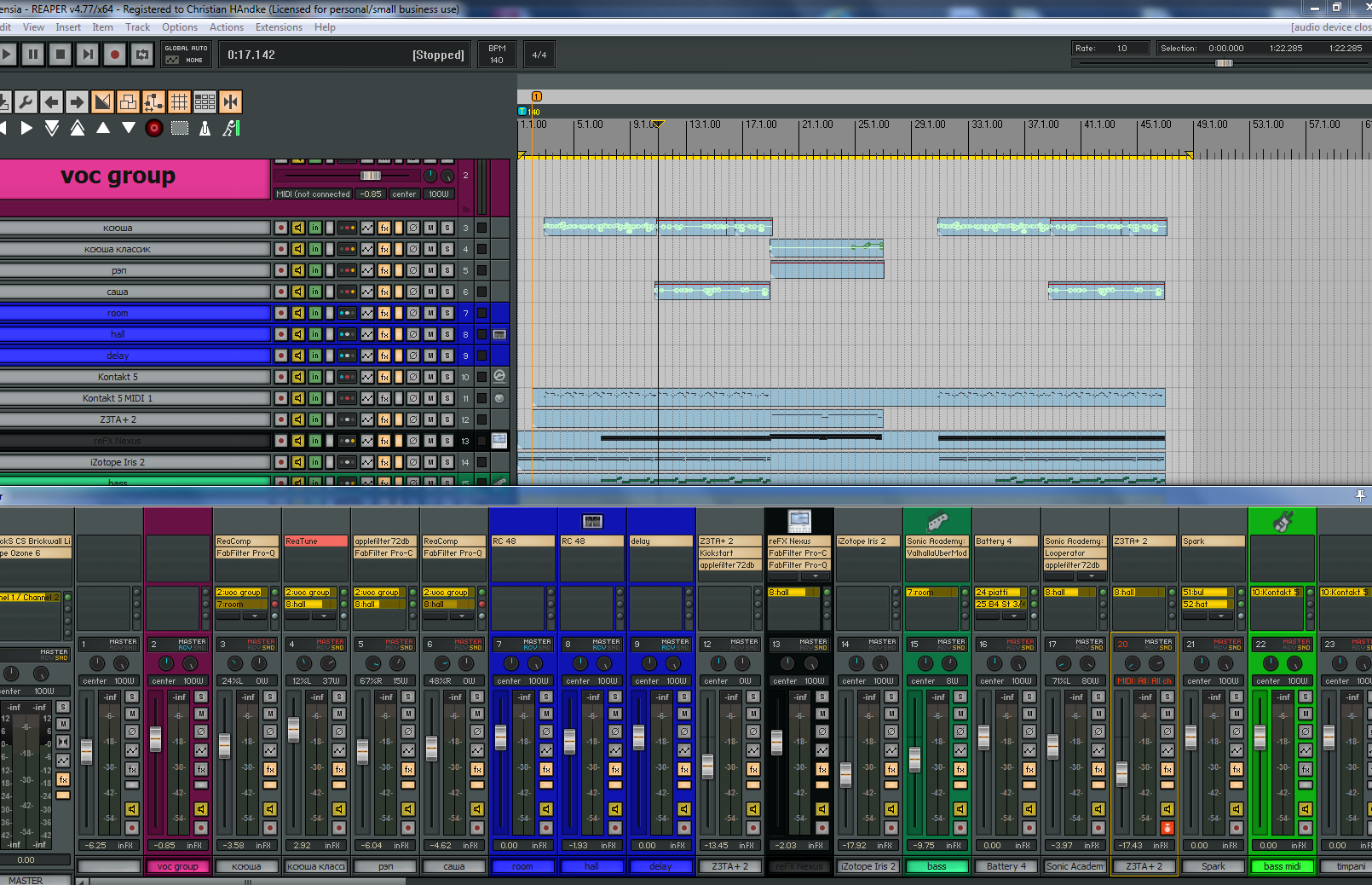Open record input 'in' menu on ксюша классик

315,249
